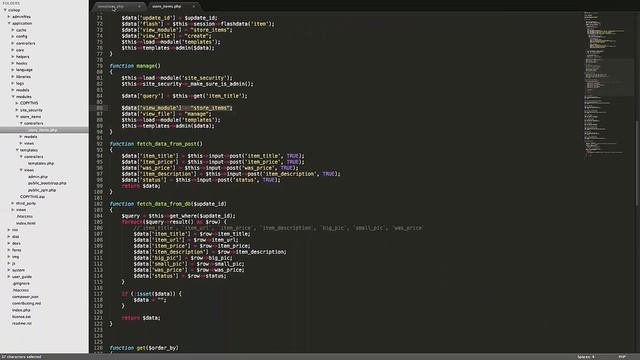This screenshot has width=640, height=360.
Task: Place cursor on 'function fetch_data_from_db($update_id)' line
Action: [168, 204]
